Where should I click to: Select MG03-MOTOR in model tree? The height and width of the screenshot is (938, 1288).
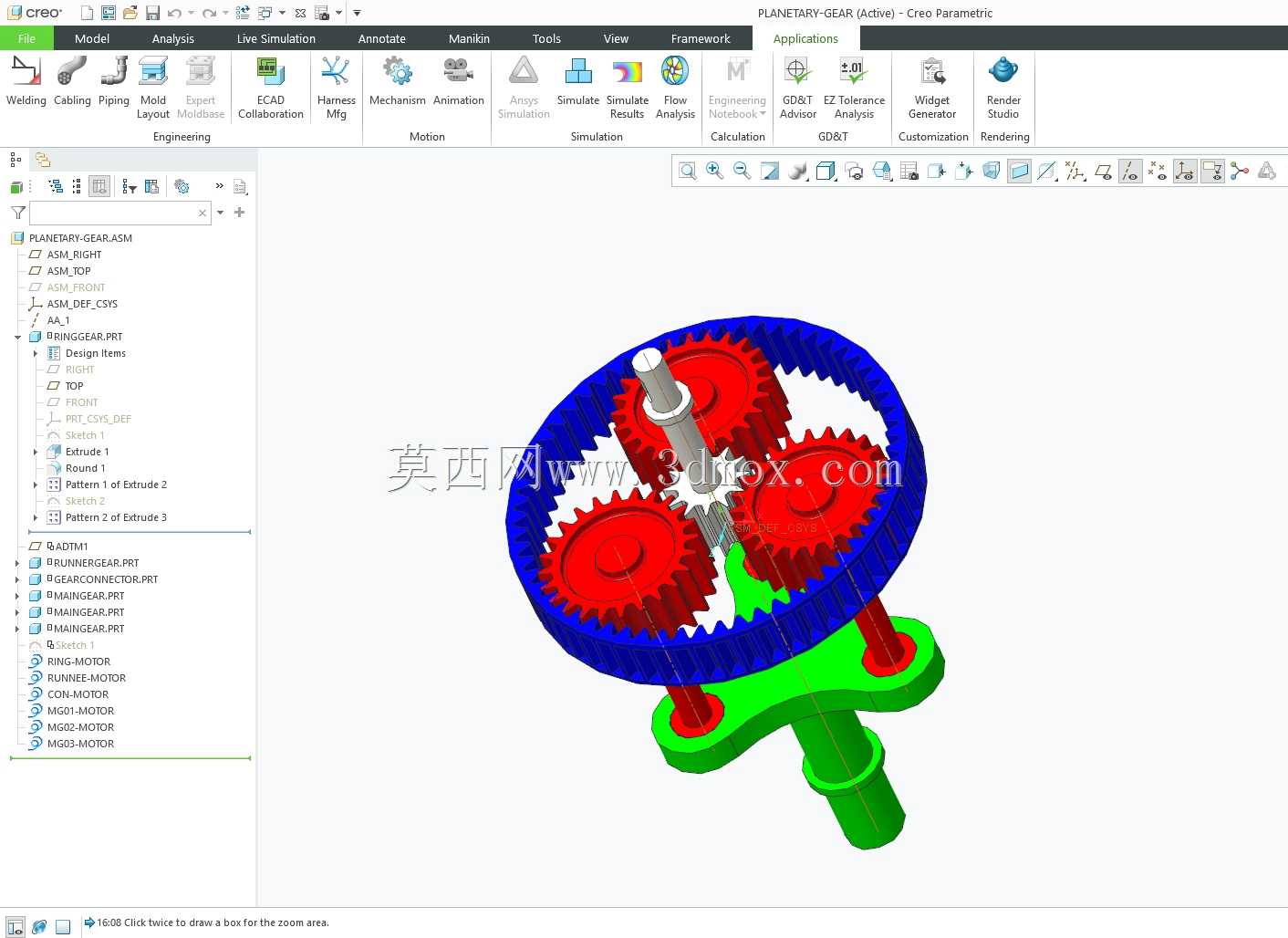pyautogui.click(x=80, y=744)
